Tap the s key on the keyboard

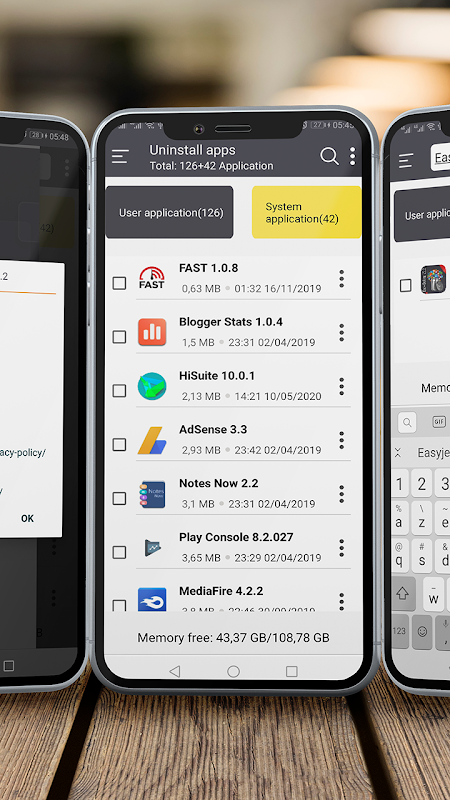pos(422,556)
